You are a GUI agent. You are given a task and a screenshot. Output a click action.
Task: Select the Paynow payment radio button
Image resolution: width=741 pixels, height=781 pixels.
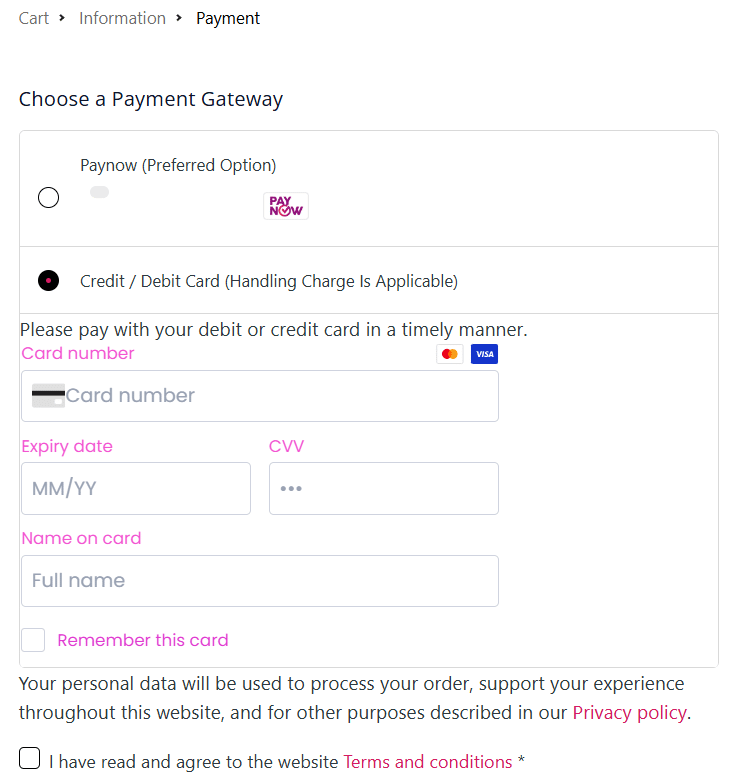48,197
